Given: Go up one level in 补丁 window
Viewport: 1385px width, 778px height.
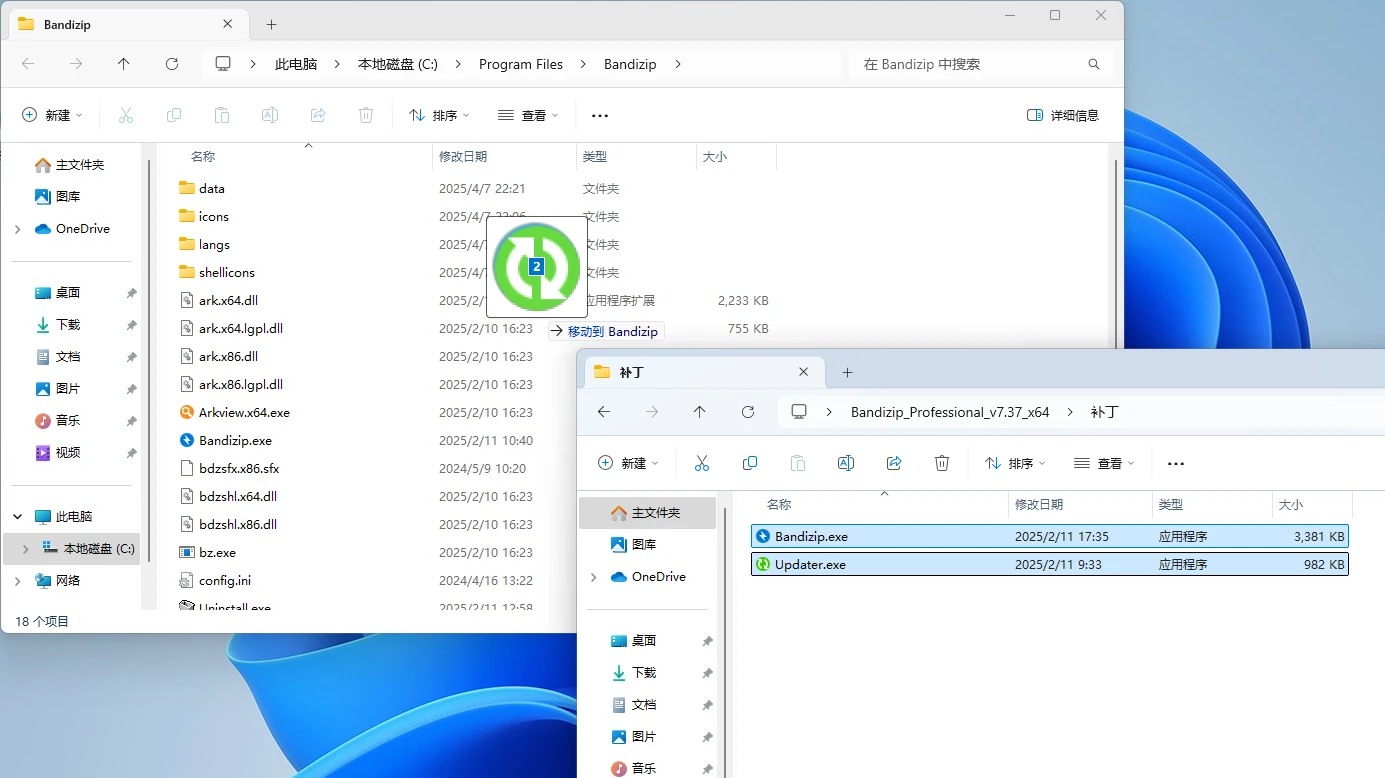Looking at the screenshot, I should coord(700,412).
